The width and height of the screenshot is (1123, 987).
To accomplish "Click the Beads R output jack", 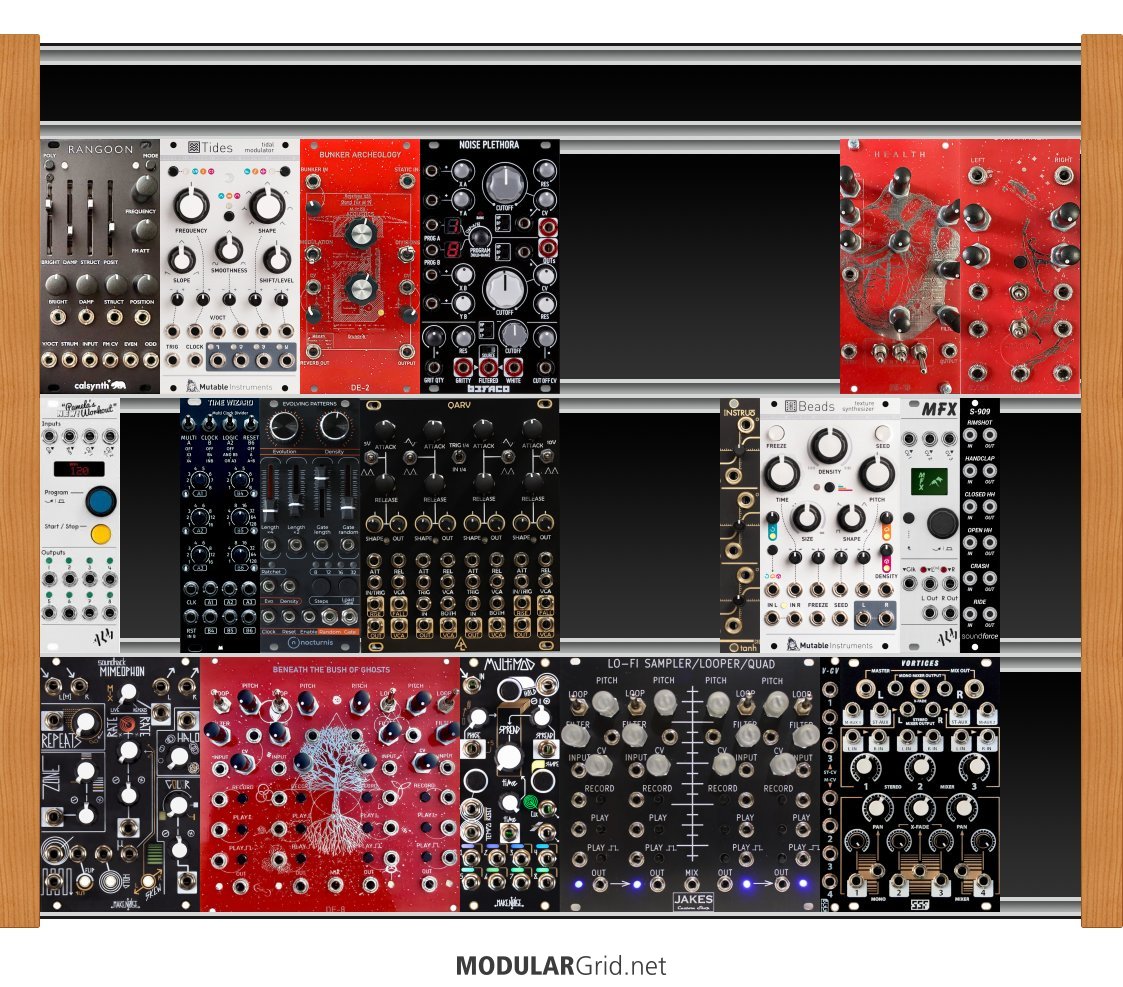I will 886,617.
